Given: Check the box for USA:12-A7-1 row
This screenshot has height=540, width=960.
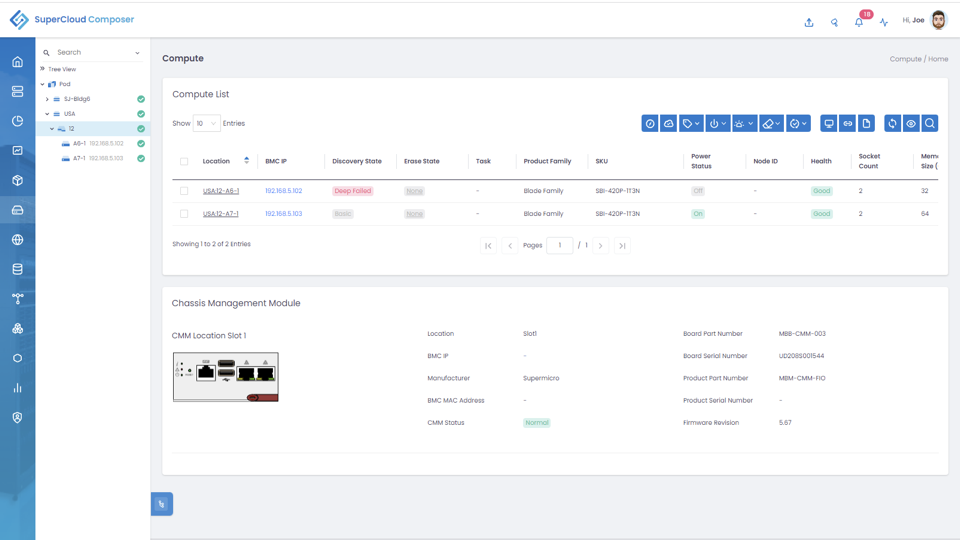Looking at the screenshot, I should [184, 214].
